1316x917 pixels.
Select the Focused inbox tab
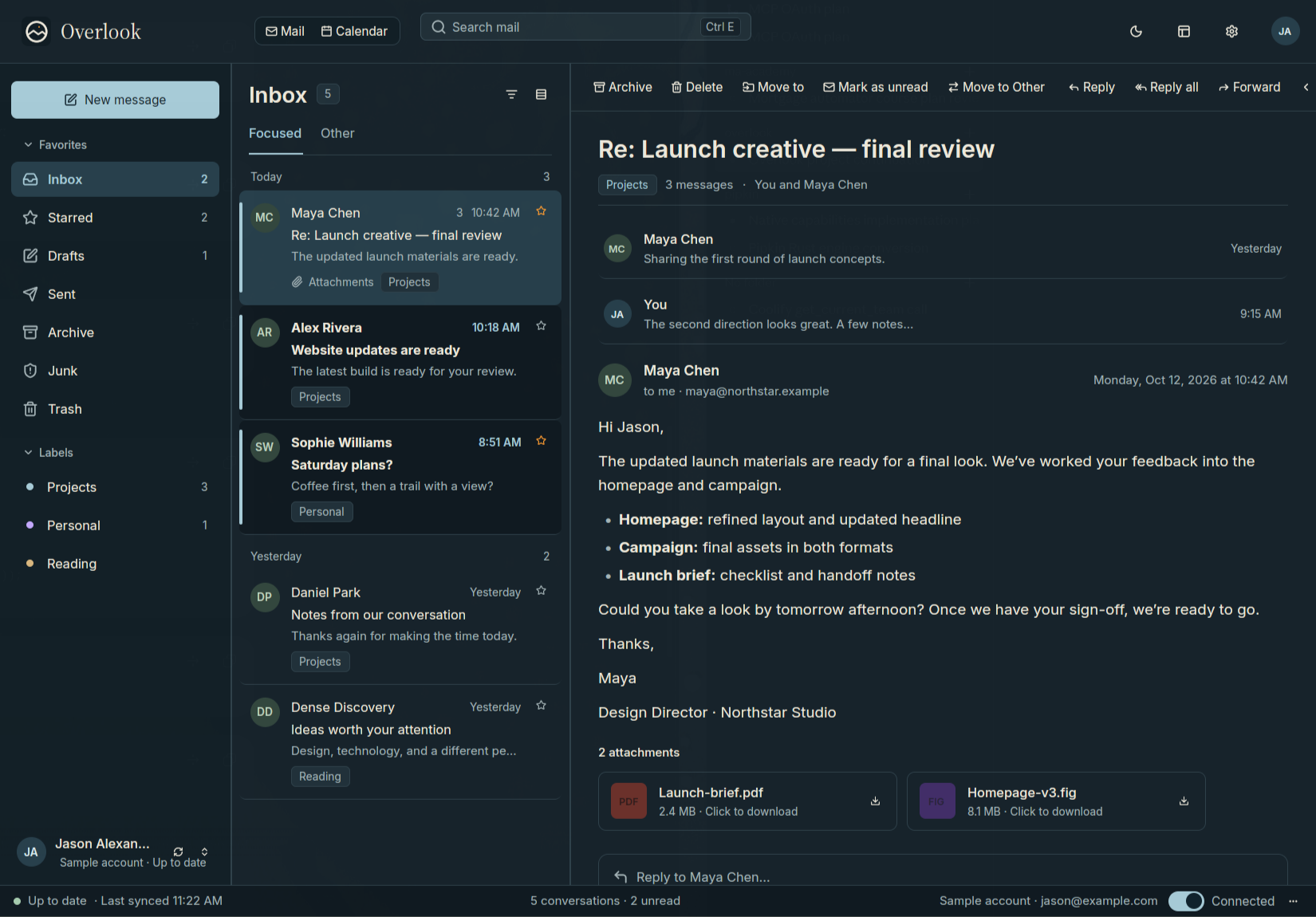pos(275,133)
